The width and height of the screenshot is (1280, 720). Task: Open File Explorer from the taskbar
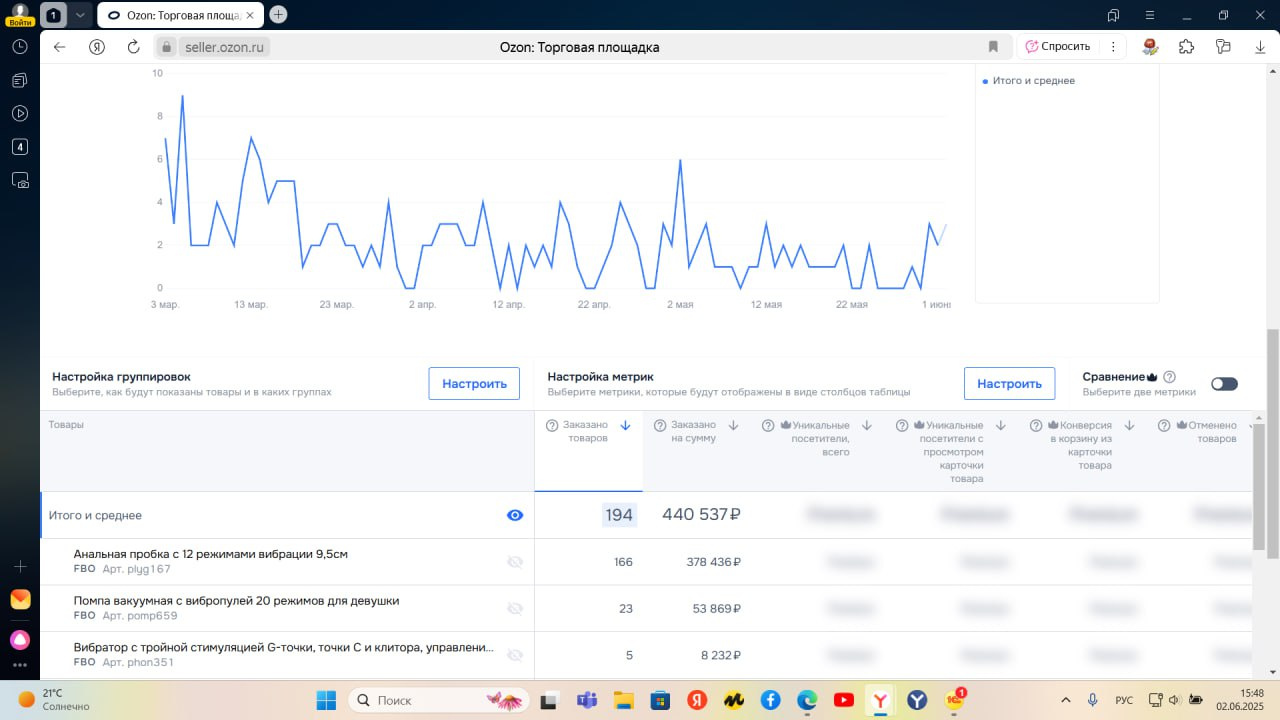624,700
